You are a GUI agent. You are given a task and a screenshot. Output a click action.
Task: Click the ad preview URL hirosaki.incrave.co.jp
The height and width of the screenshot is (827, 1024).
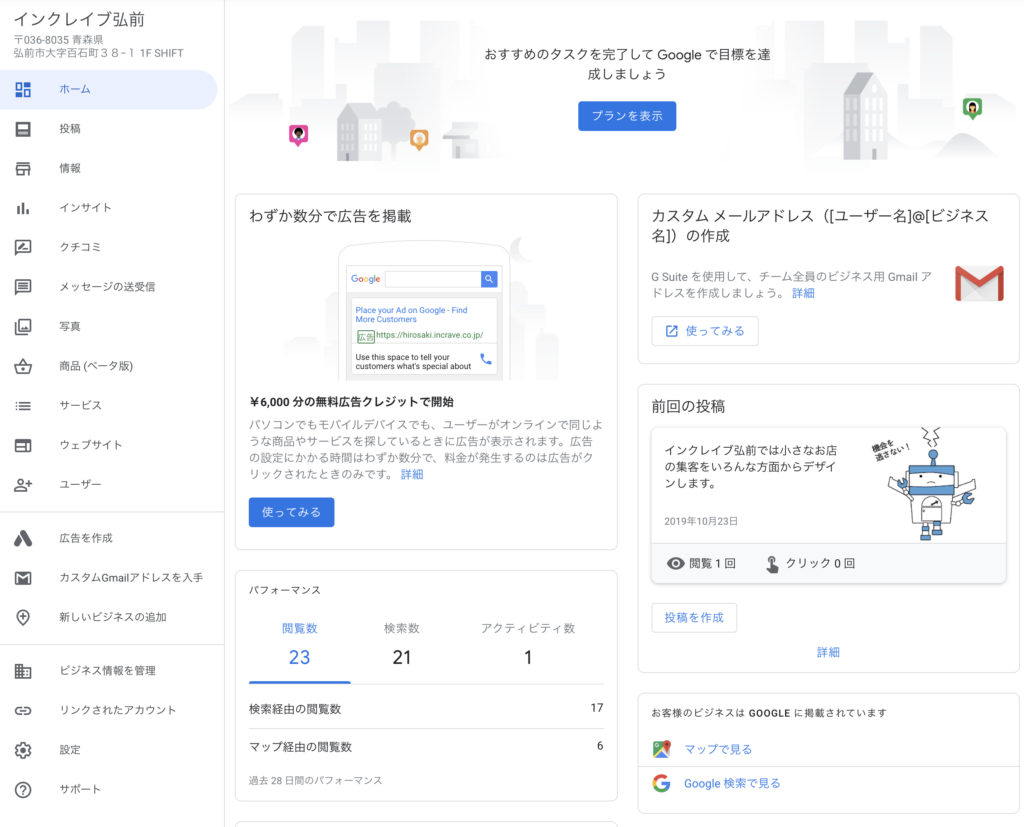(x=430, y=335)
